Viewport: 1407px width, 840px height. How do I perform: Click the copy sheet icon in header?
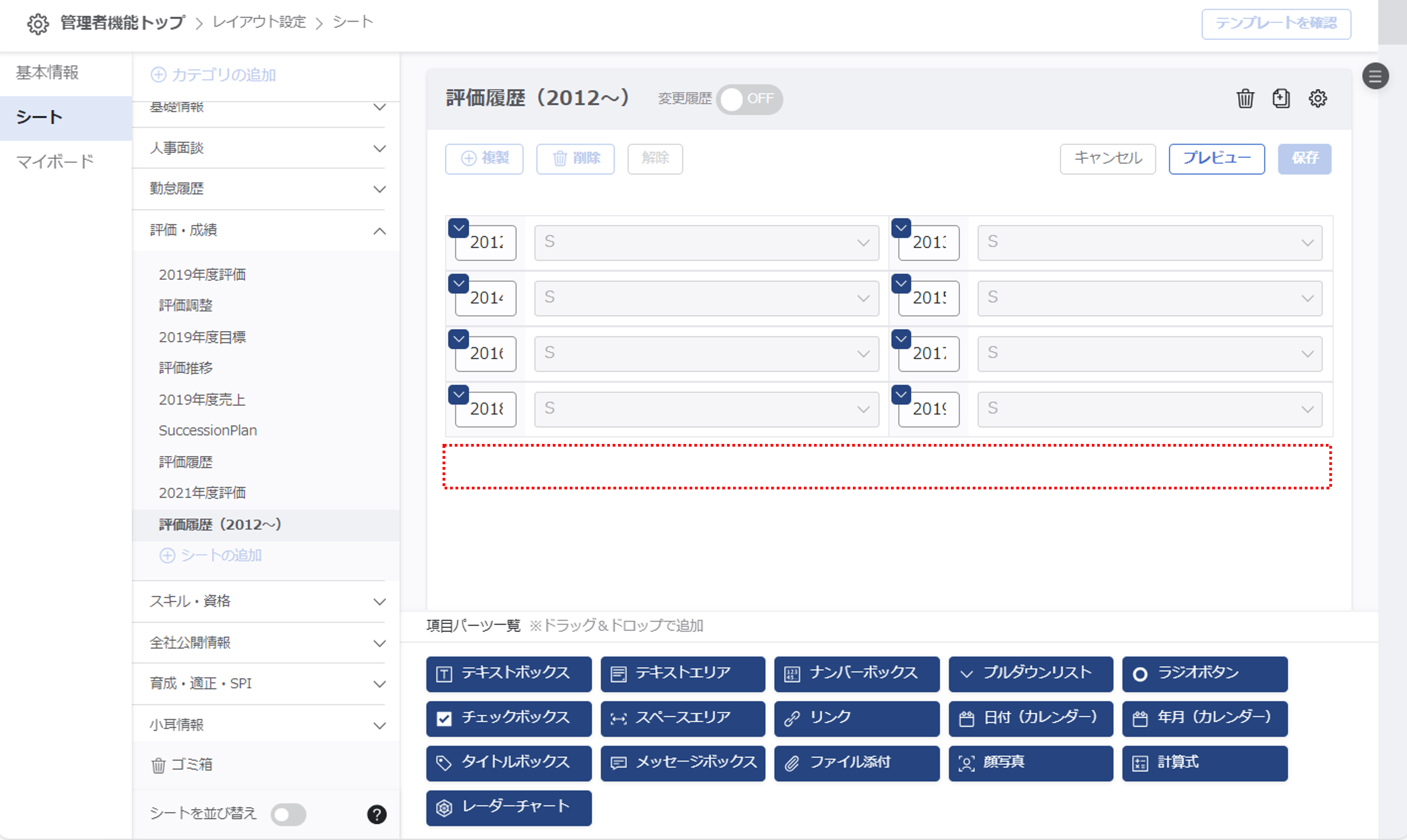1281,98
